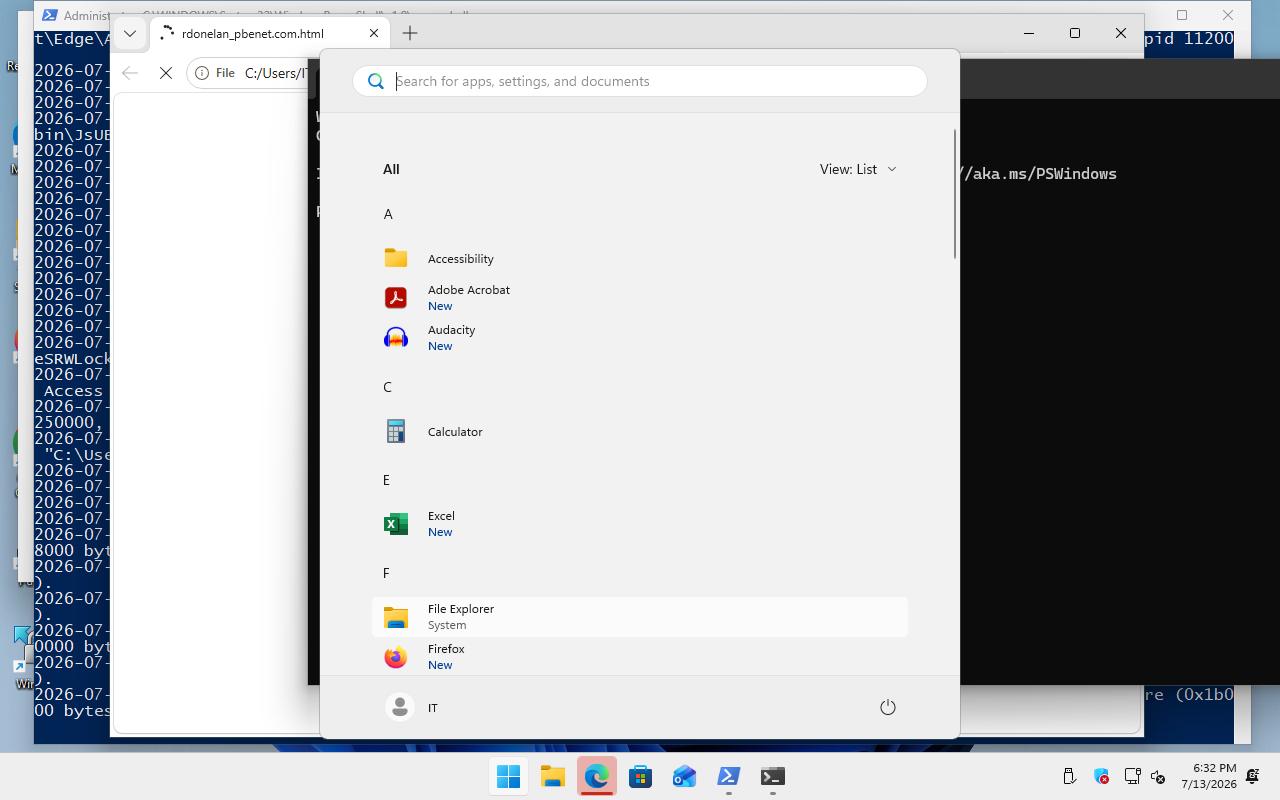Image resolution: width=1280 pixels, height=800 pixels.
Task: Select the rdonelan_pbenet.com.html tab in Edge
Action: coord(269,33)
